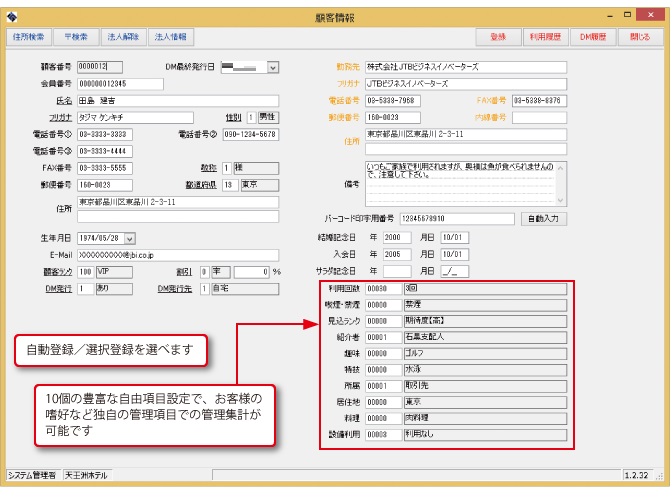Click the DM発行 code field
Image resolution: width=672 pixels, height=500 pixels.
coord(86,289)
